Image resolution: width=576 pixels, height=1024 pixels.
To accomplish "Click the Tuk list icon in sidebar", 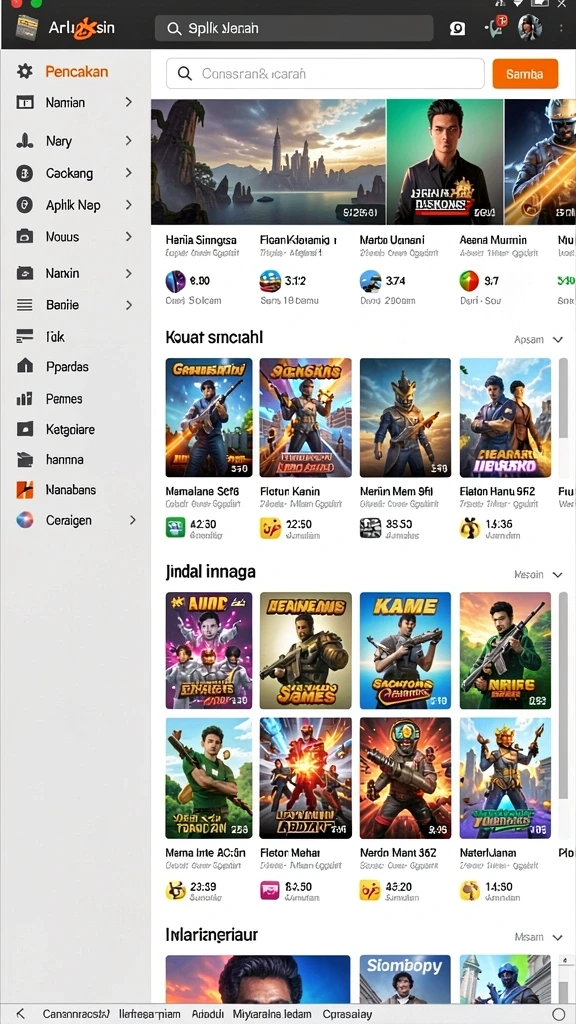I will click(25, 336).
